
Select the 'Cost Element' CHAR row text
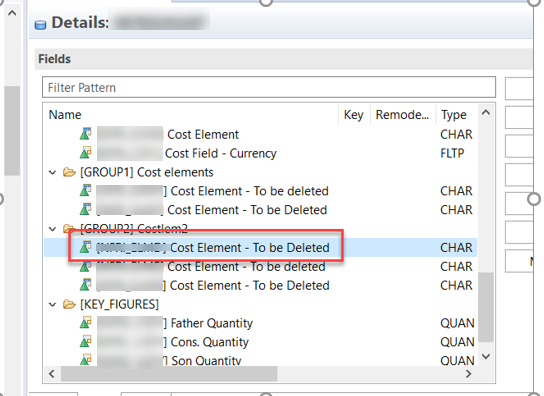pos(203,134)
